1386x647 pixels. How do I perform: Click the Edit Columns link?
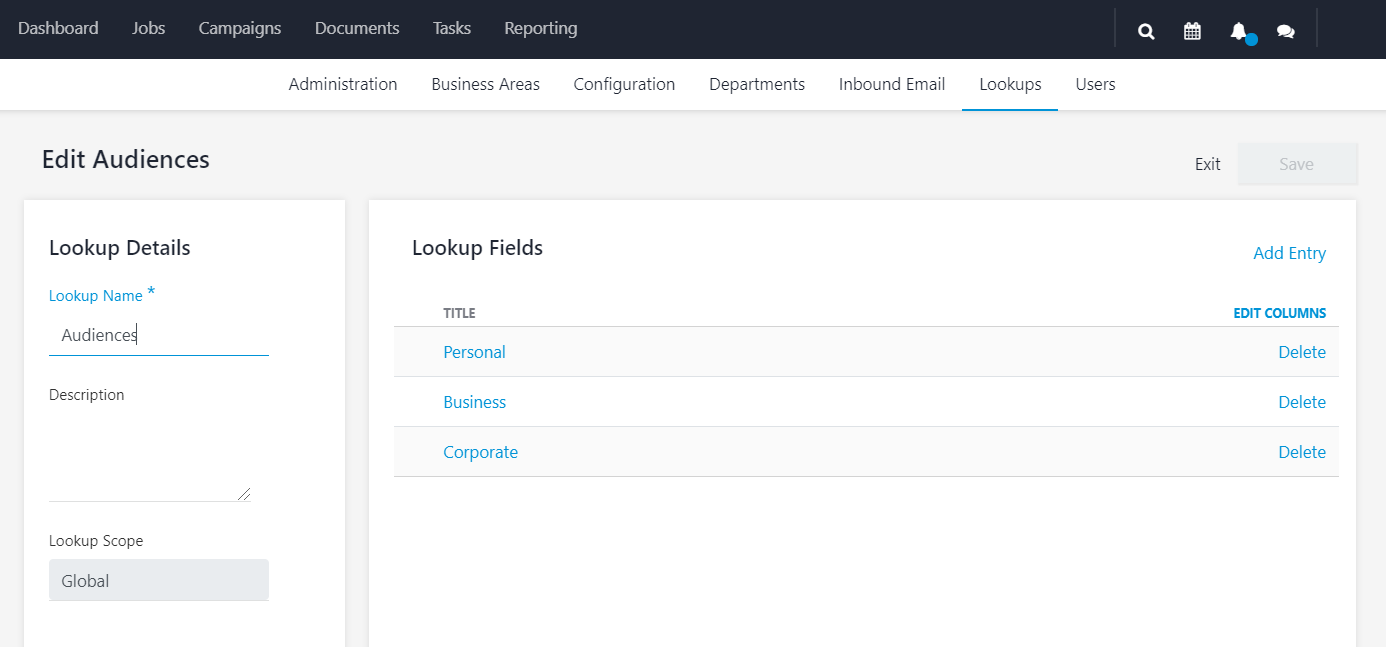tap(1279, 313)
